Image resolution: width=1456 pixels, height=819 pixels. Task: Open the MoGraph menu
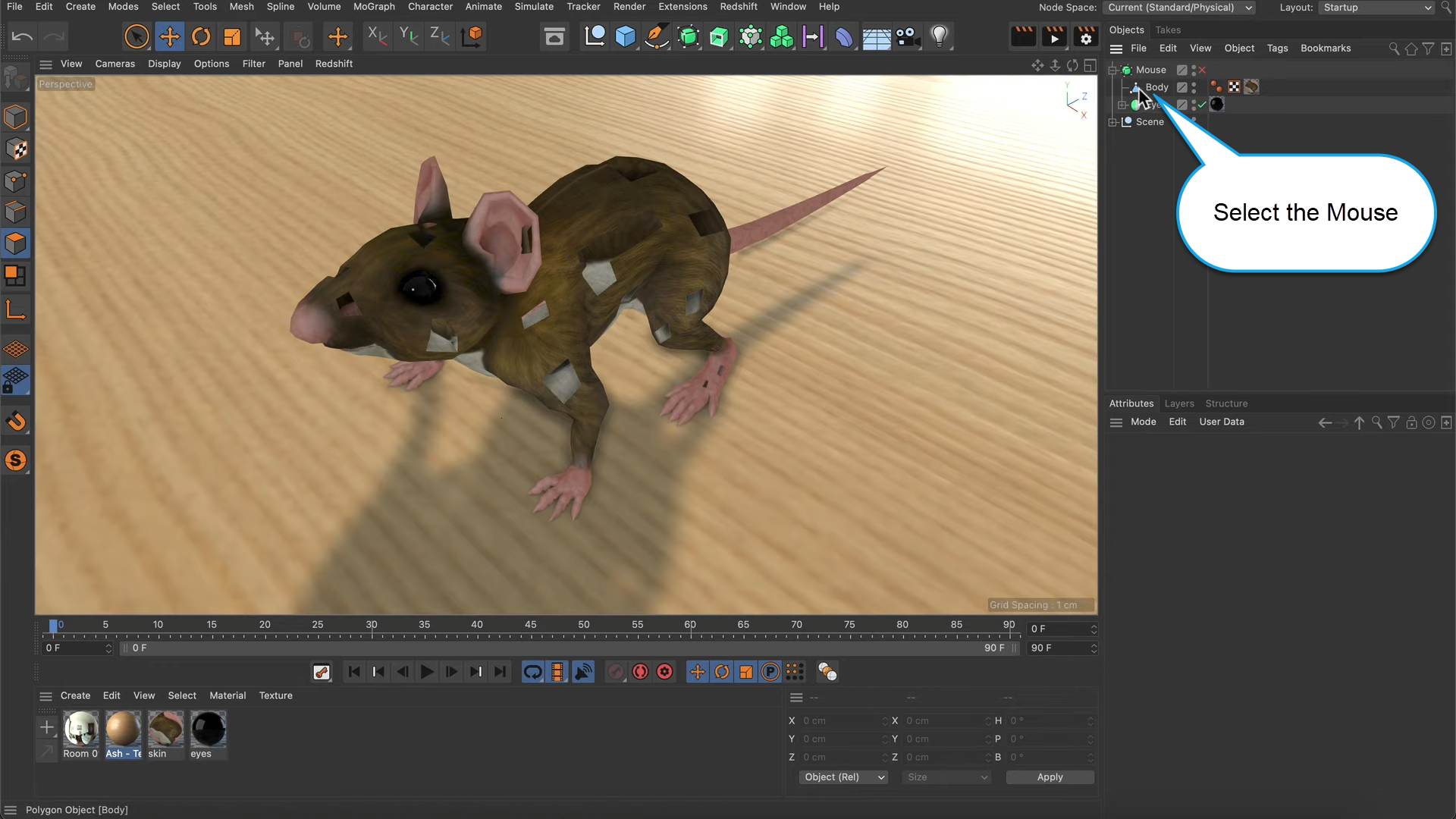coord(373,6)
